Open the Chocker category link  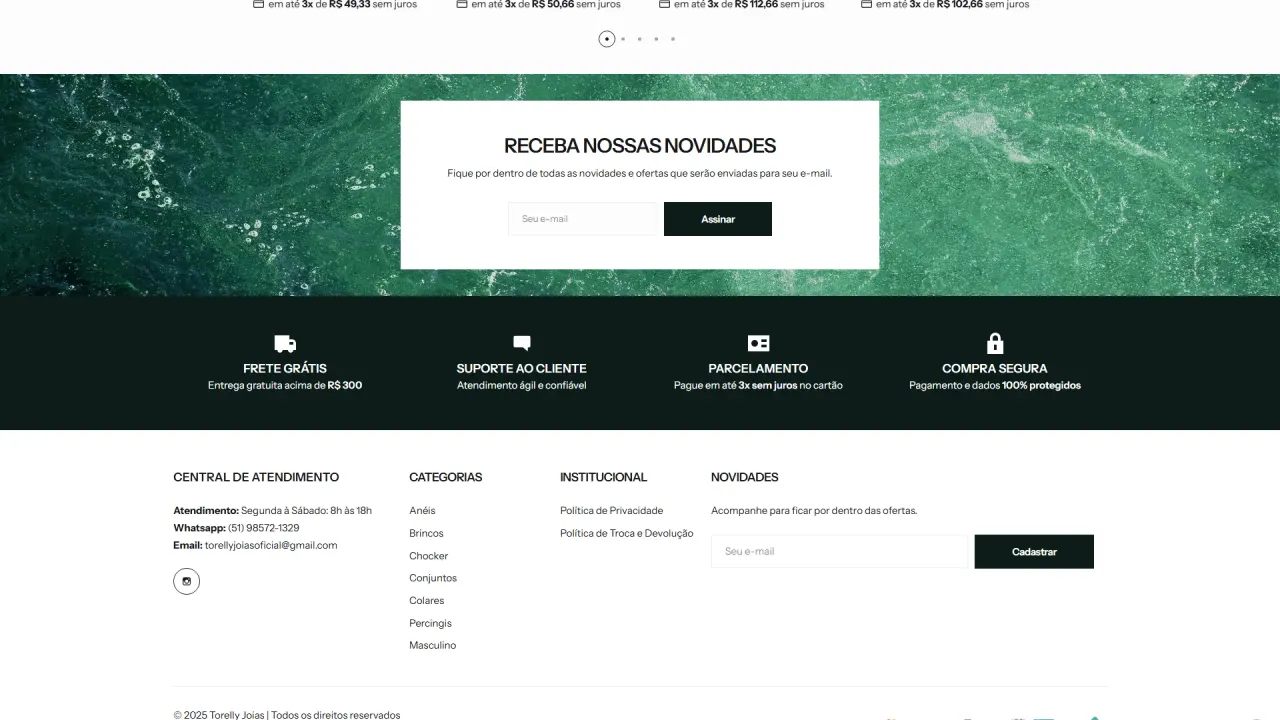(x=429, y=556)
